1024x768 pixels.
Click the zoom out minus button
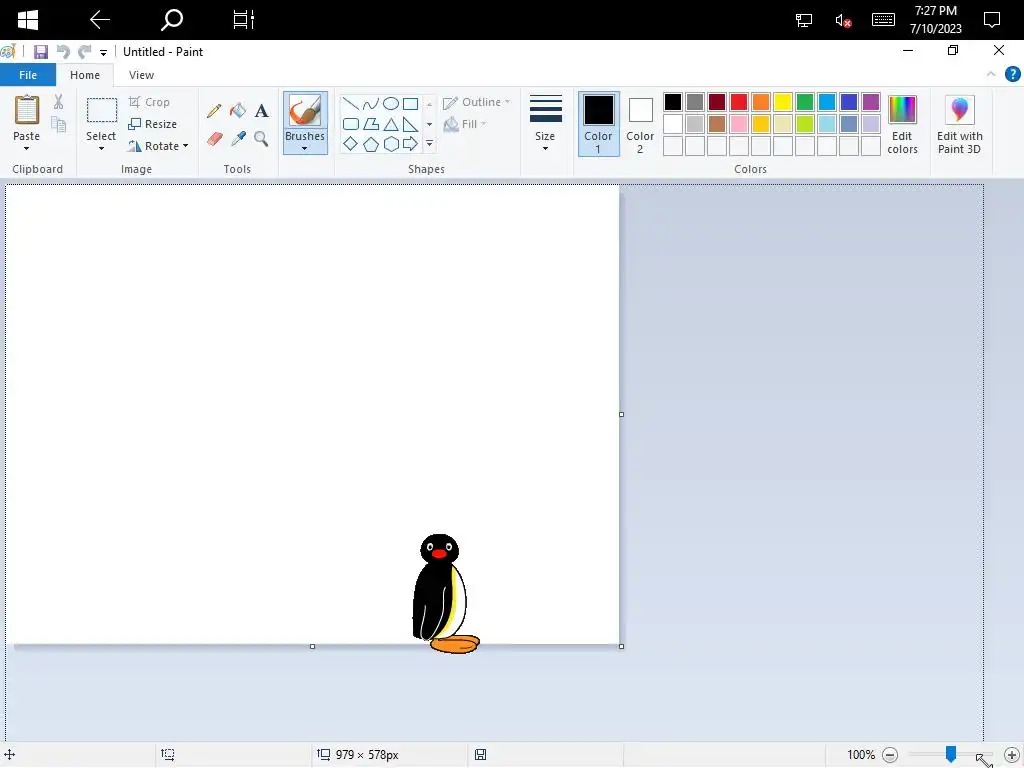tap(890, 755)
